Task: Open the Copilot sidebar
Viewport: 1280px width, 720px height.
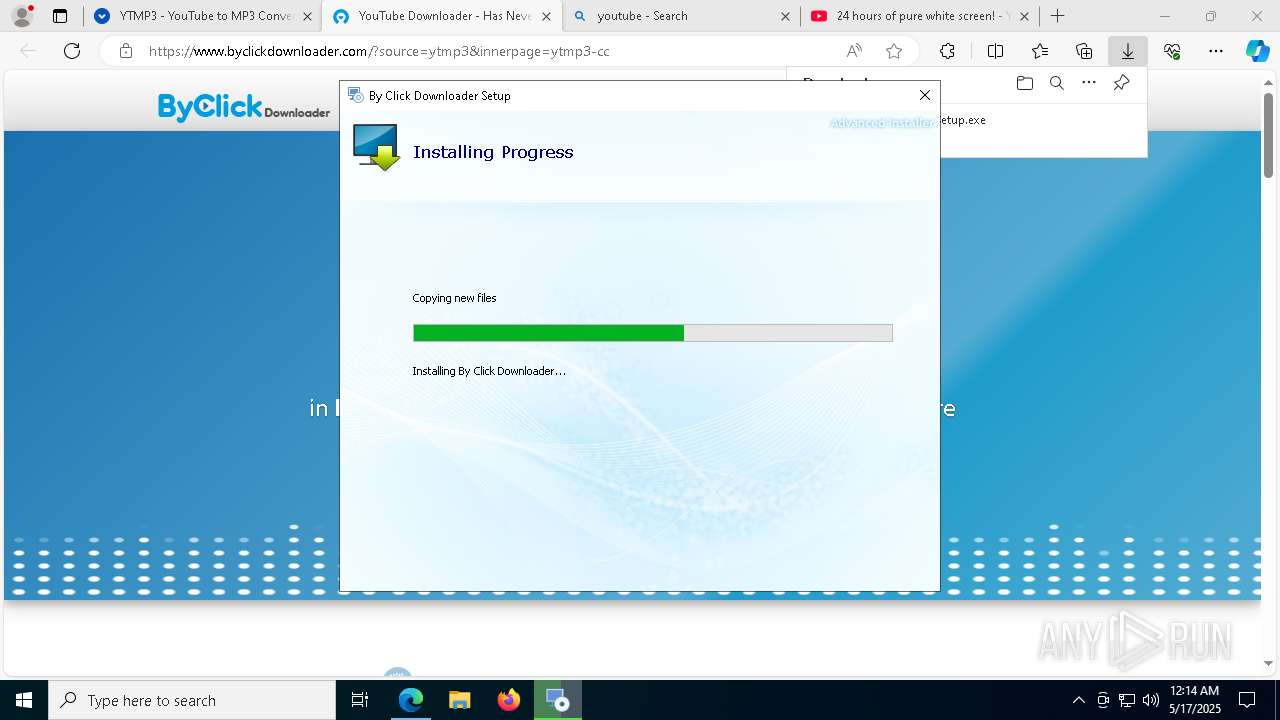Action: tap(1257, 51)
